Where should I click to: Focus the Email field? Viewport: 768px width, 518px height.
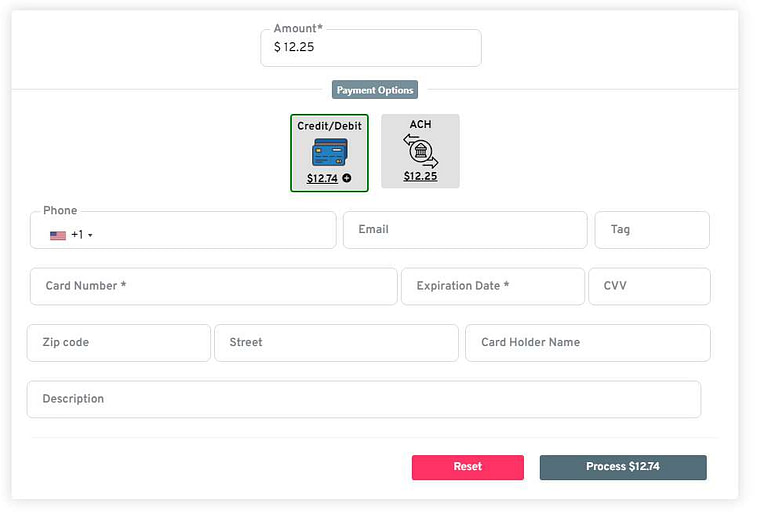(x=465, y=230)
